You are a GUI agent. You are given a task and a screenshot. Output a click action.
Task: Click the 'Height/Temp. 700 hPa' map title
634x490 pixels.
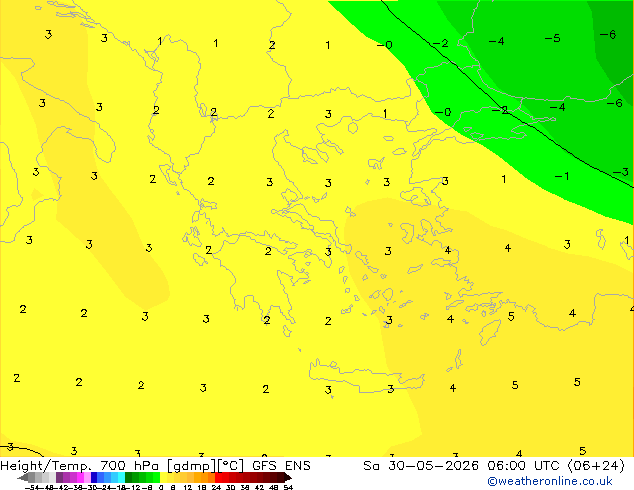pyautogui.click(x=79, y=466)
